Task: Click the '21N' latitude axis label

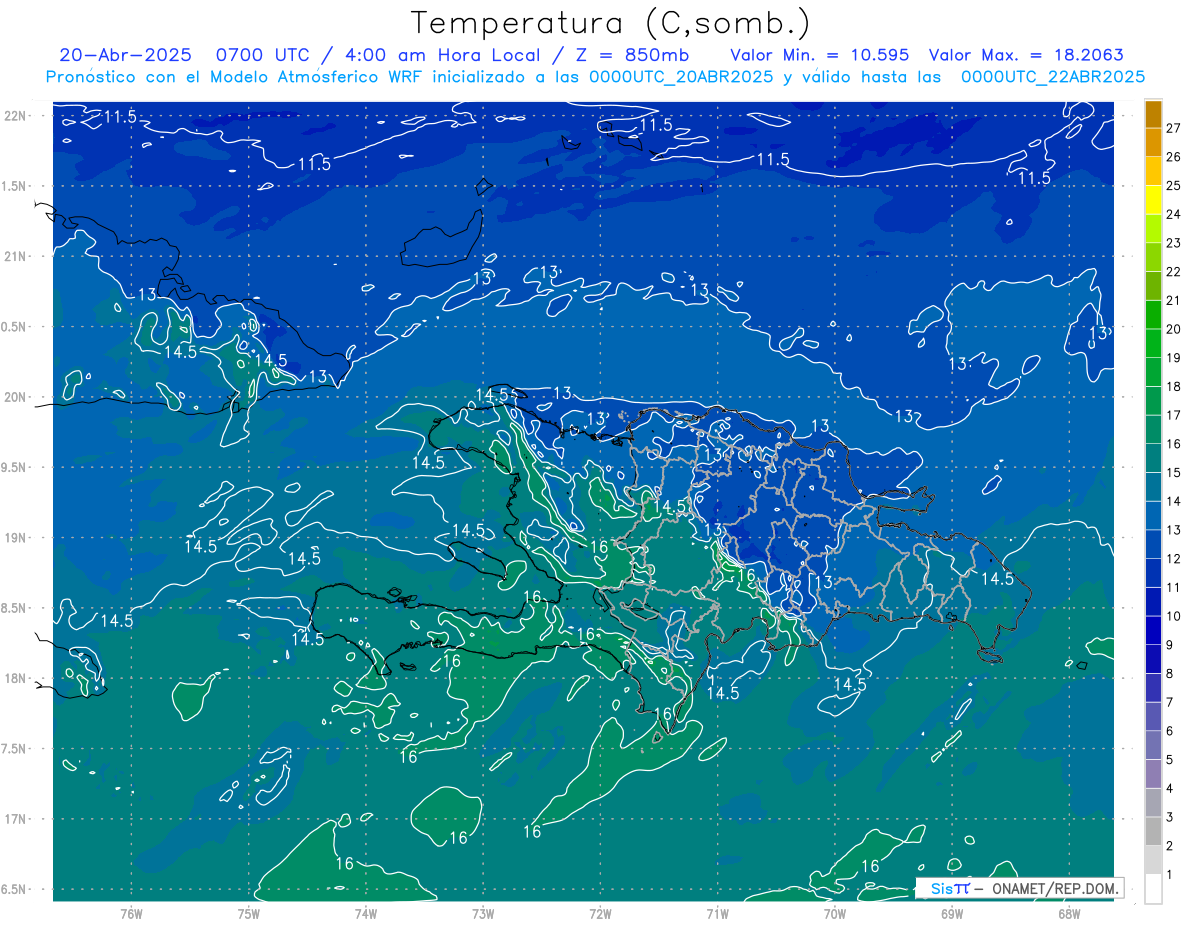Action: pyautogui.click(x=17, y=256)
